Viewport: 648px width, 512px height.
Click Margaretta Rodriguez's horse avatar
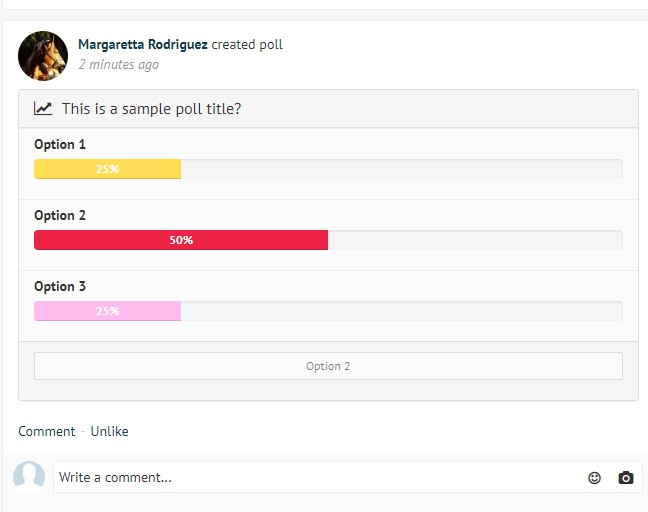[43, 56]
